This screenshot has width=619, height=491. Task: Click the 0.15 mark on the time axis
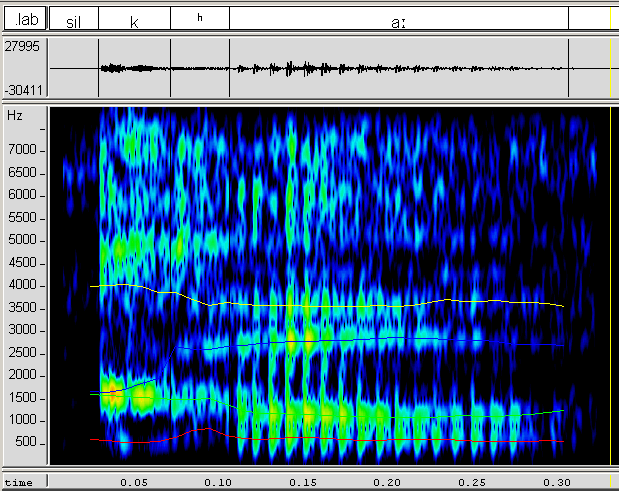(302, 482)
